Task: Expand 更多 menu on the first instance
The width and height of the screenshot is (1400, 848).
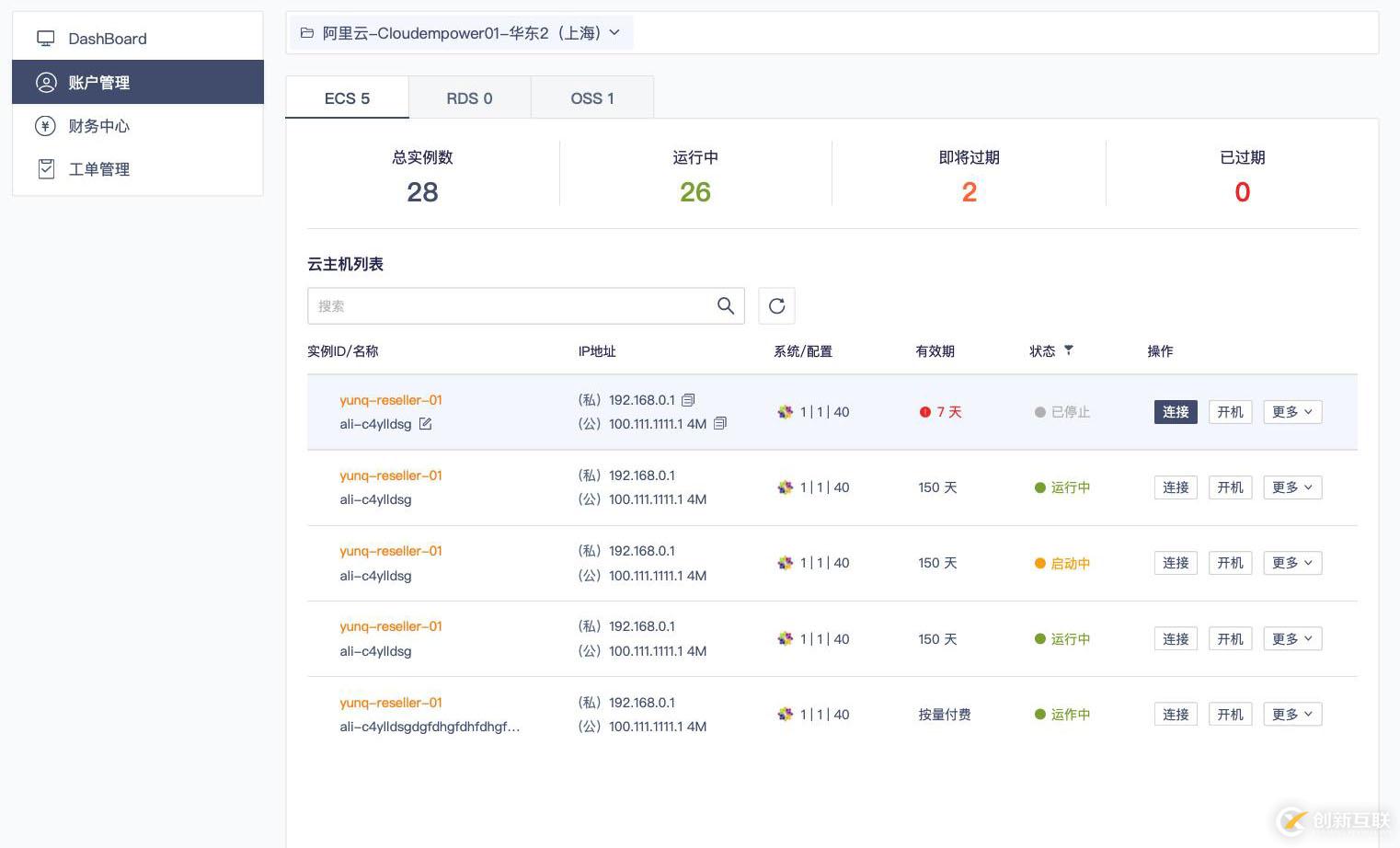Action: (1291, 412)
